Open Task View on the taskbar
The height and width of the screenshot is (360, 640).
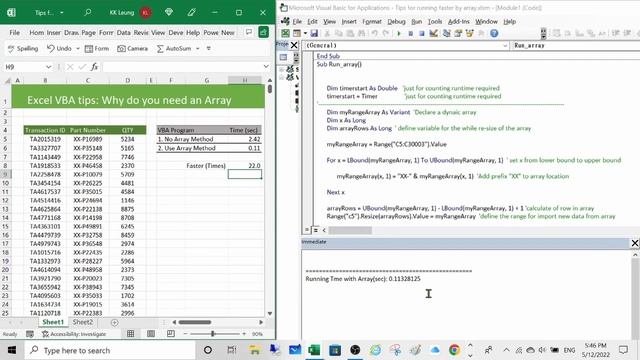pyautogui.click(x=231, y=350)
